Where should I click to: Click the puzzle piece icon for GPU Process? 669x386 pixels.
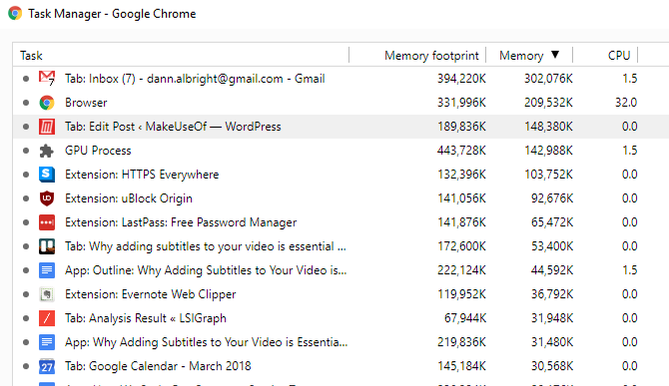click(x=47, y=151)
